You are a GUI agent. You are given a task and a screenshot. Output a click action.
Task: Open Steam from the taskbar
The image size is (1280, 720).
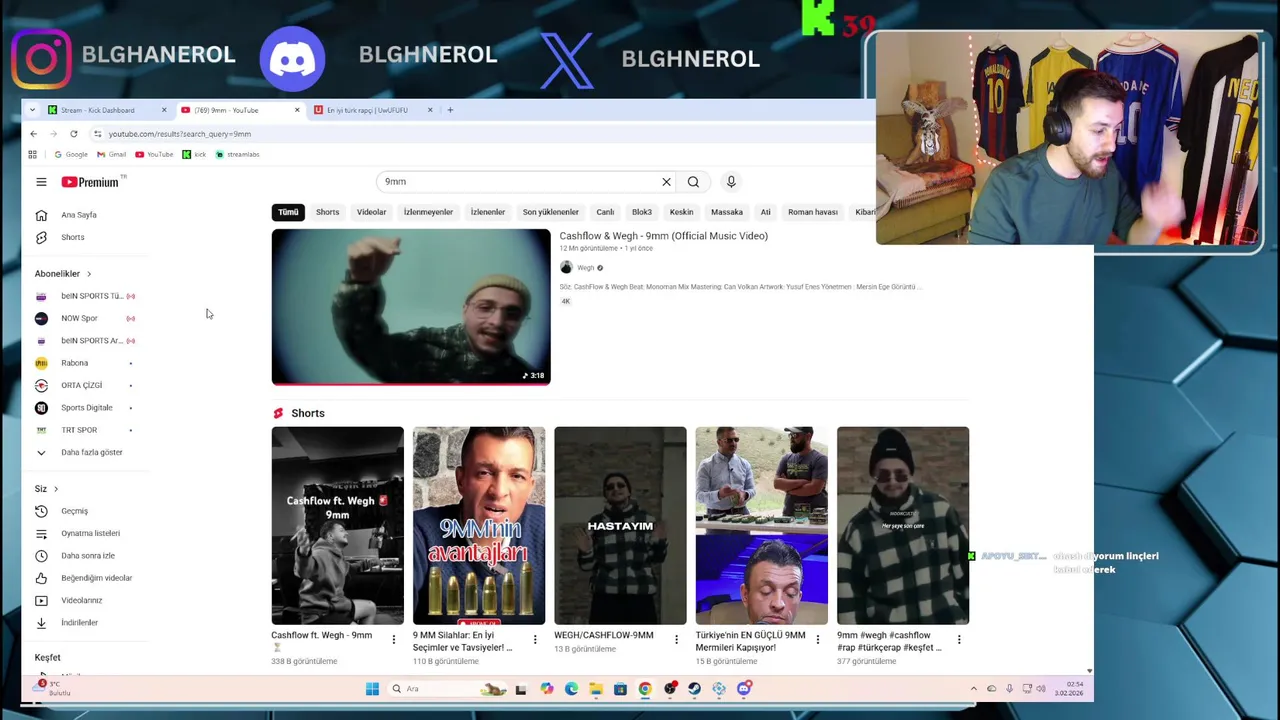point(694,689)
